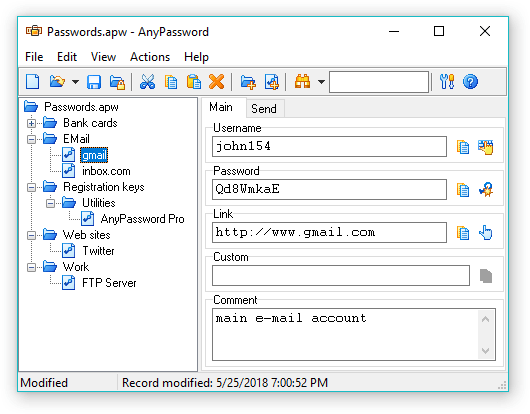This screenshot has width=530, height=414.
Task: Select the FTP Server record
Action: click(109, 283)
